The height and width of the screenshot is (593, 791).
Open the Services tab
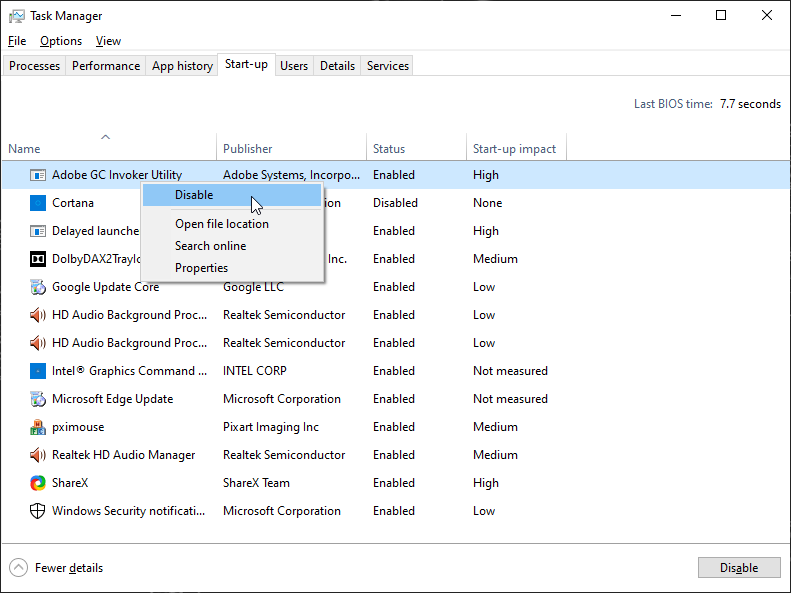click(388, 66)
